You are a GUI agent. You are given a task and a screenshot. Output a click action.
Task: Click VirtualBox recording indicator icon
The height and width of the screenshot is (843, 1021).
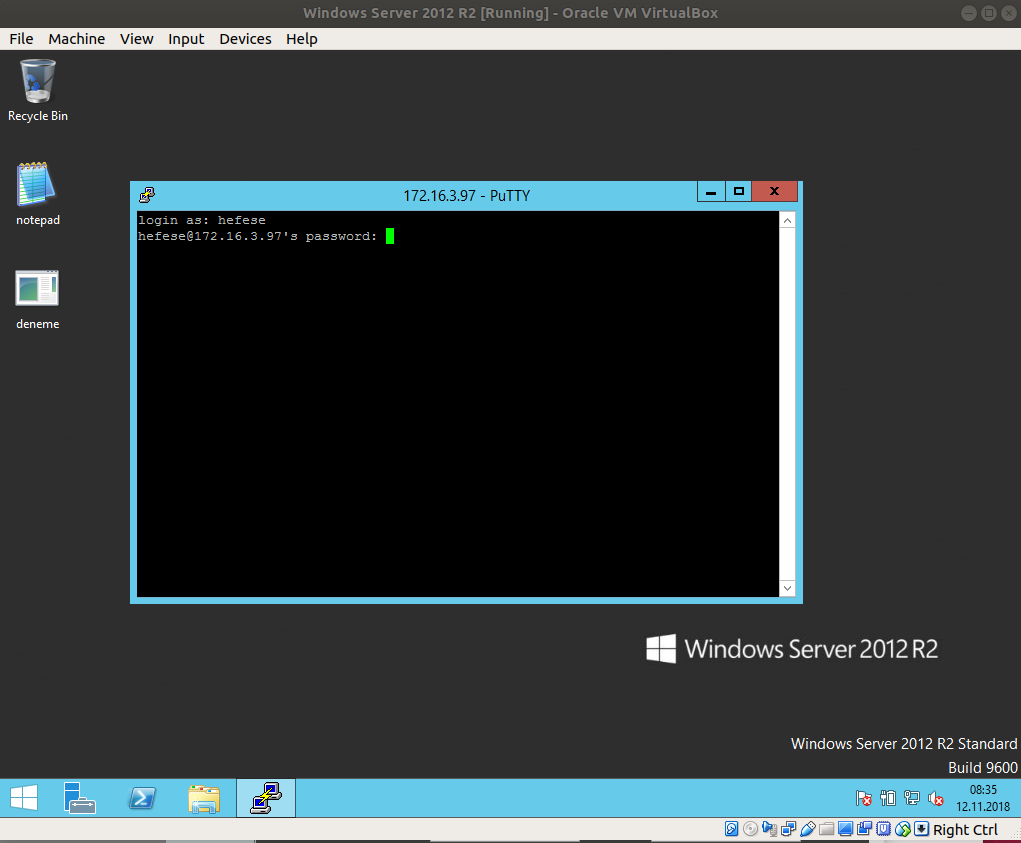click(x=864, y=829)
